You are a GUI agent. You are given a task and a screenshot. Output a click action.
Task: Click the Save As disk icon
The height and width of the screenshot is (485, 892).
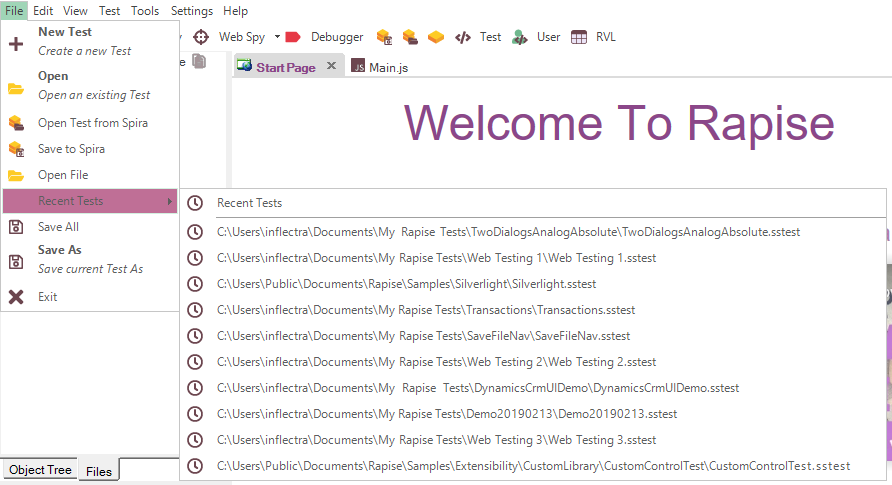pyautogui.click(x=16, y=262)
